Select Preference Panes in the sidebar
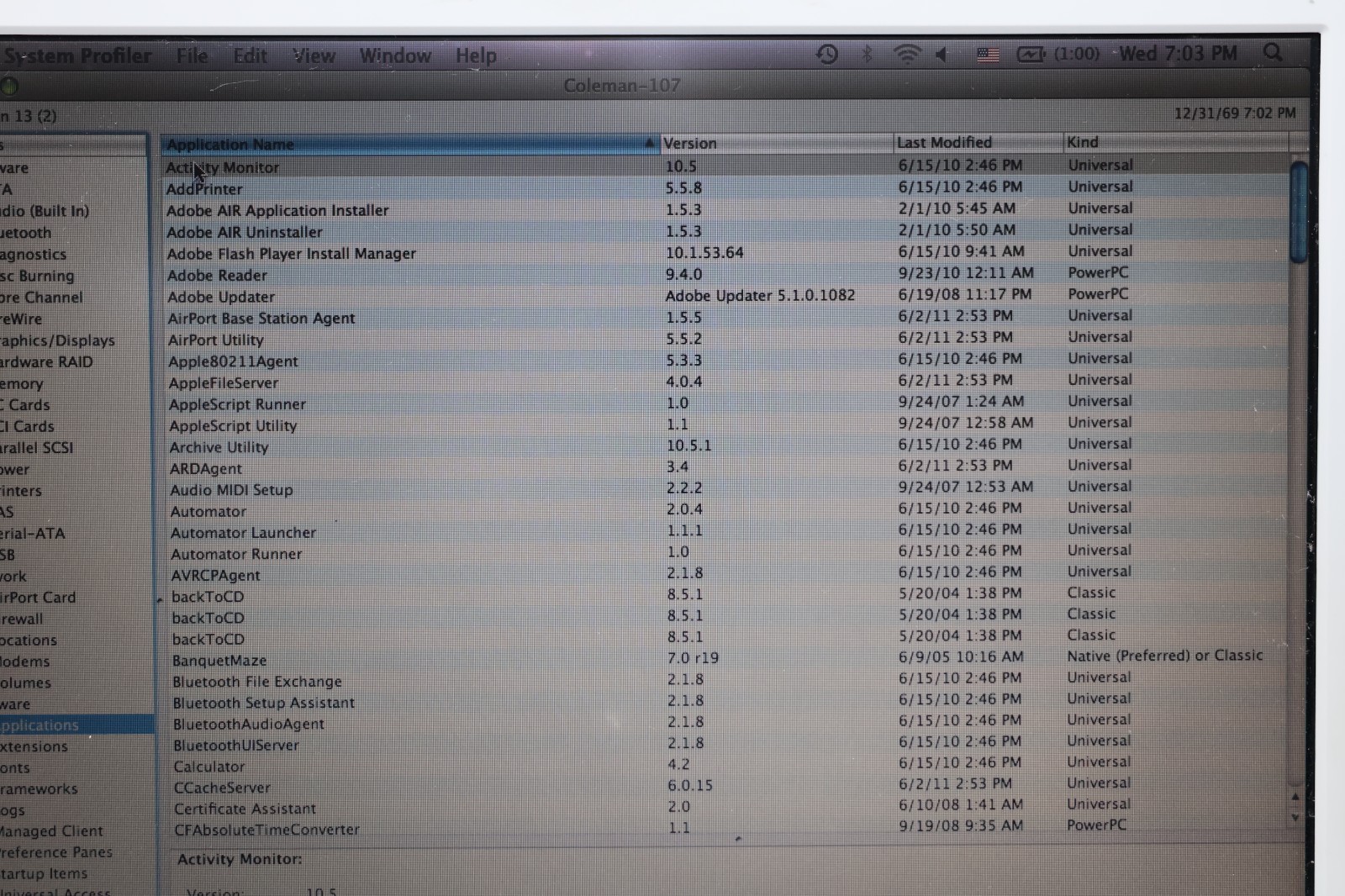This screenshot has width=1345, height=896. [x=76, y=851]
